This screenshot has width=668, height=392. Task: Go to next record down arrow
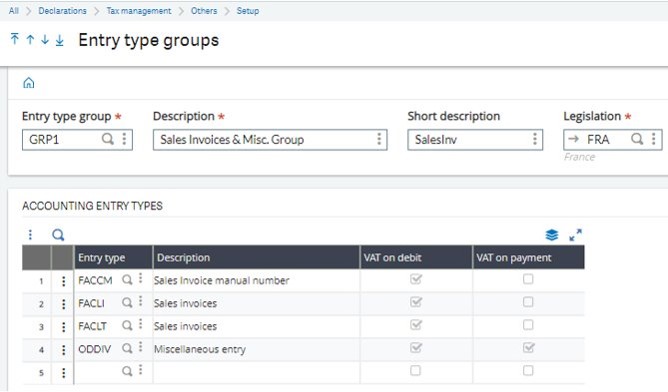click(x=45, y=40)
